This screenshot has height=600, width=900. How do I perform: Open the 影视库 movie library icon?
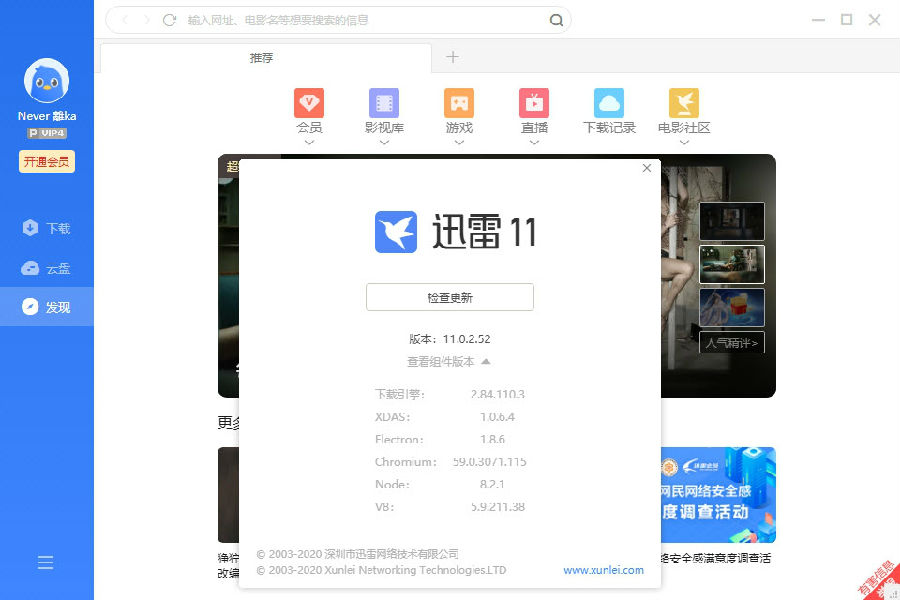click(x=384, y=104)
